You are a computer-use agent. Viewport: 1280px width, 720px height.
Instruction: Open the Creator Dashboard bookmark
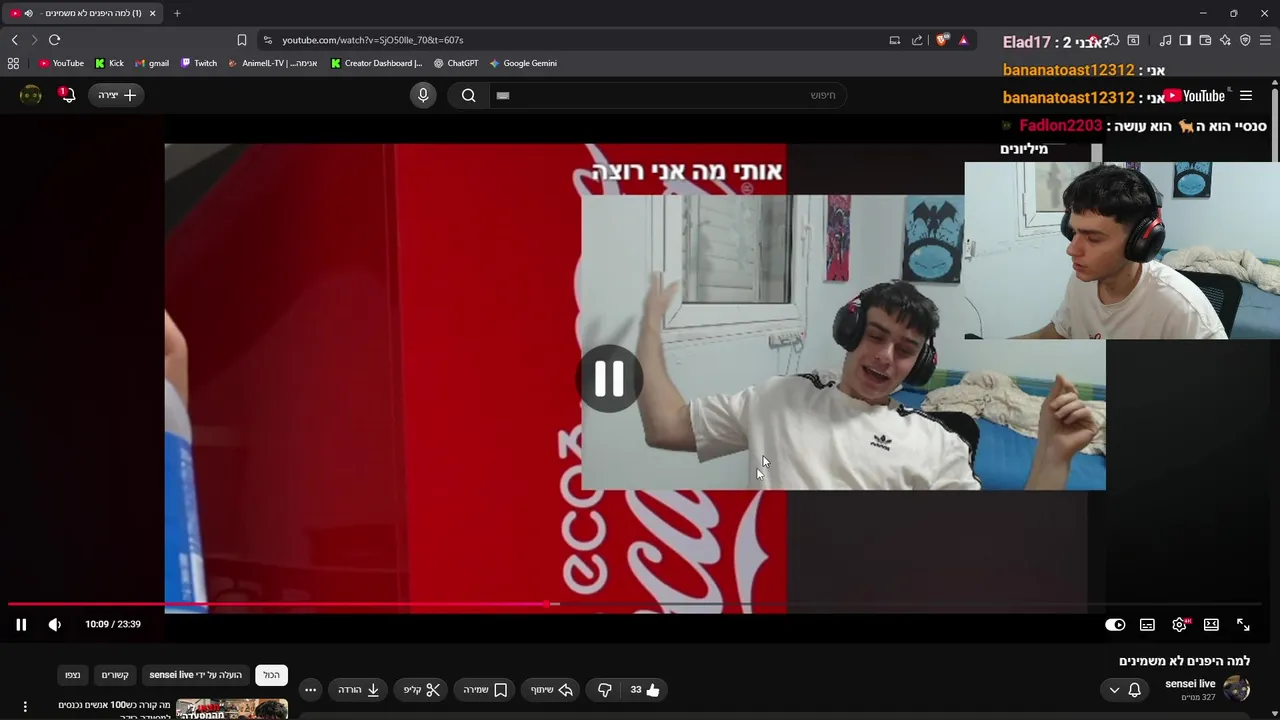point(377,63)
